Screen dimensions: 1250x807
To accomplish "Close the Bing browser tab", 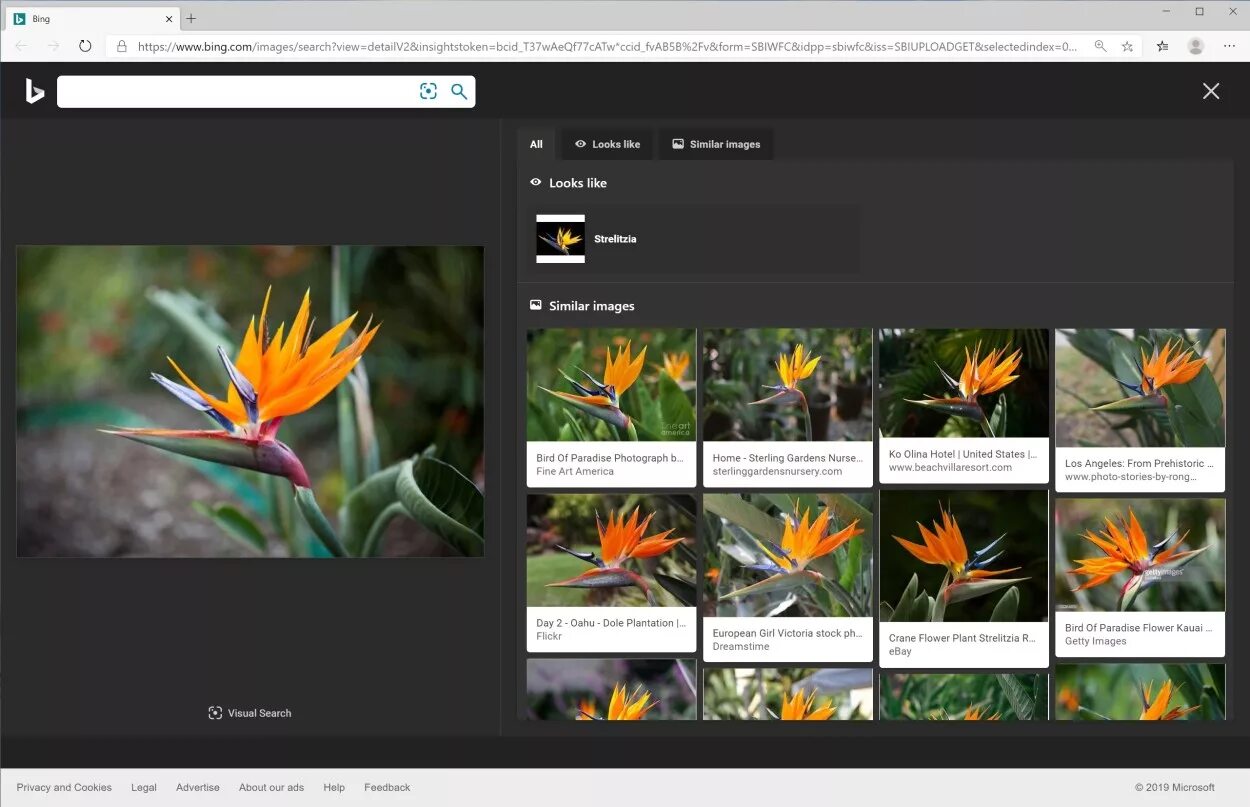I will coord(167,18).
